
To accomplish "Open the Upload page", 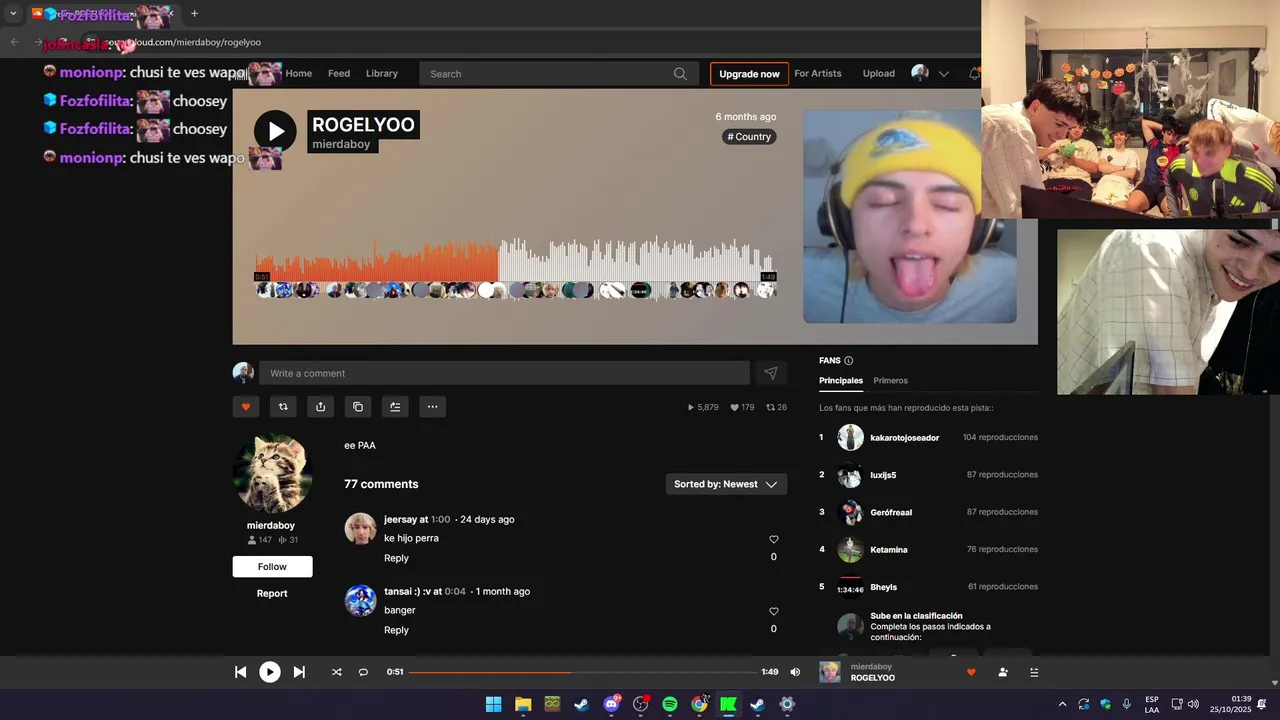I will (879, 73).
